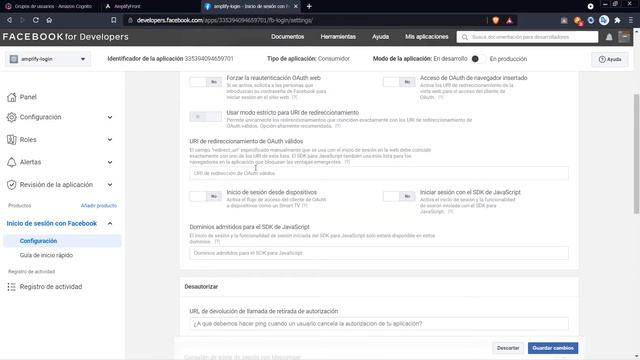Click the Brave rewards triangle icon
The image size is (640, 360).
(x=509, y=20)
